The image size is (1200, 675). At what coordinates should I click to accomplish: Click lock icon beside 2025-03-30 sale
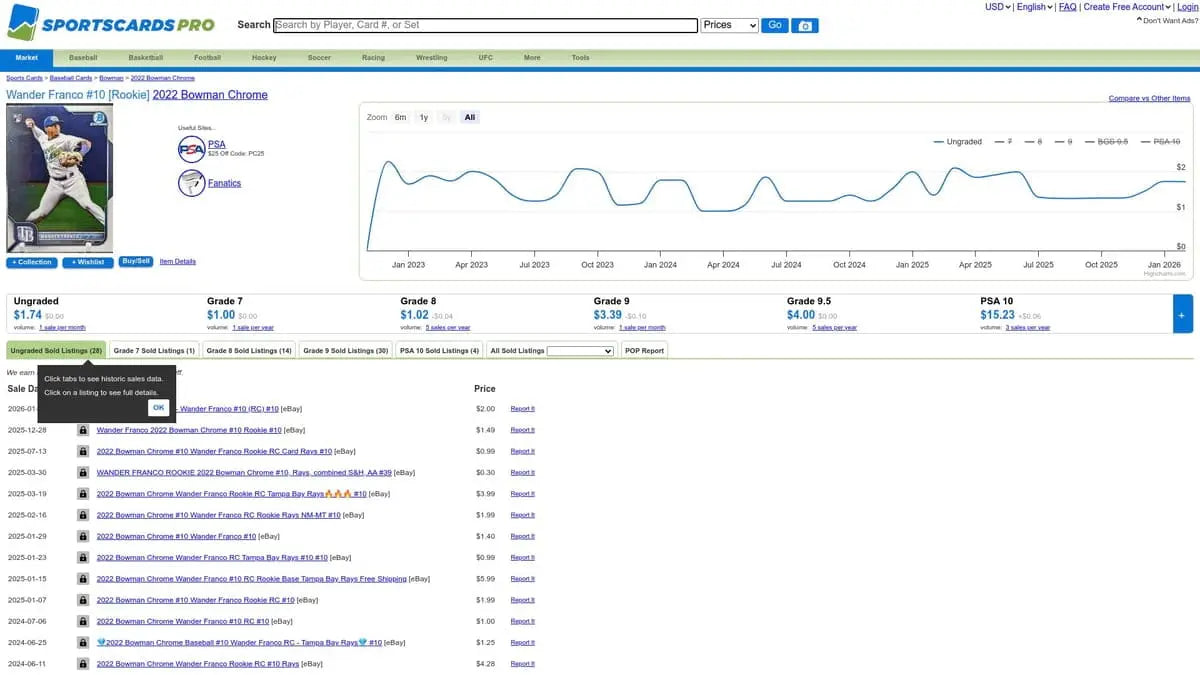[x=83, y=472]
